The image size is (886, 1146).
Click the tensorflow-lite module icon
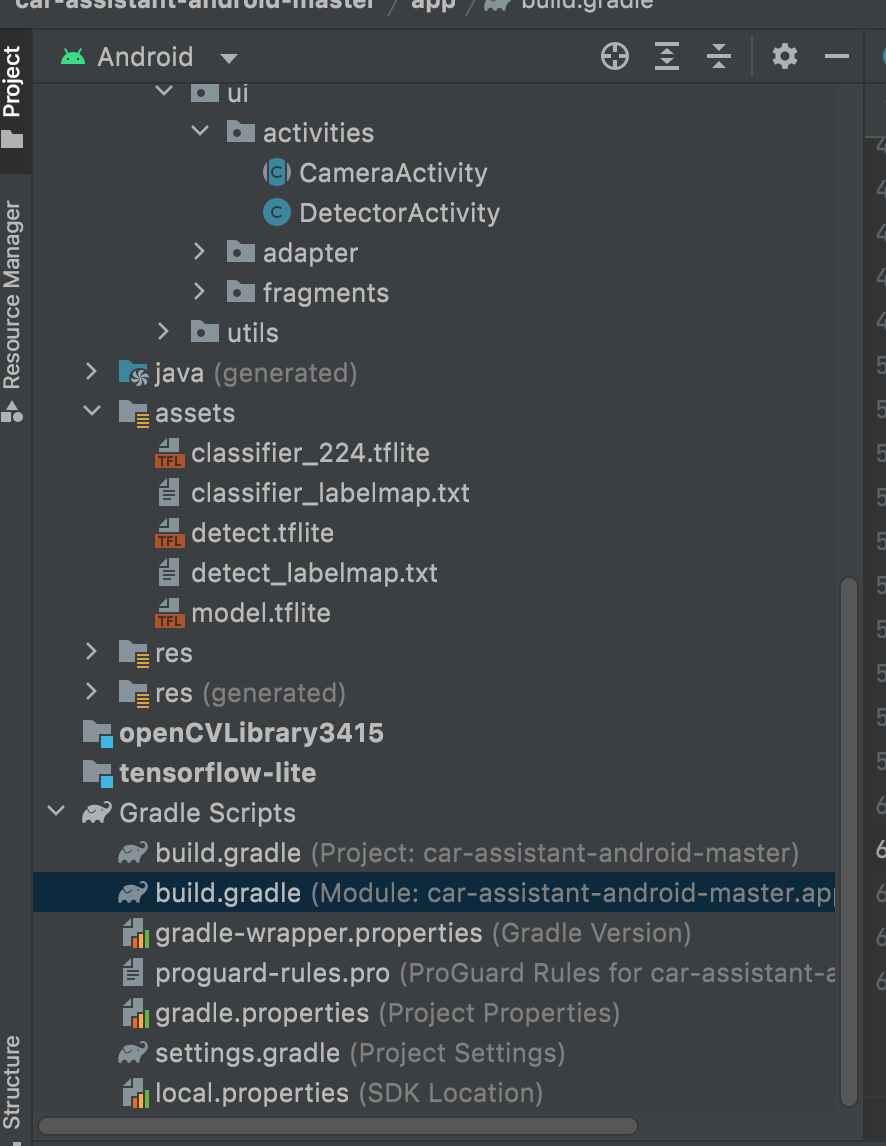point(98,773)
